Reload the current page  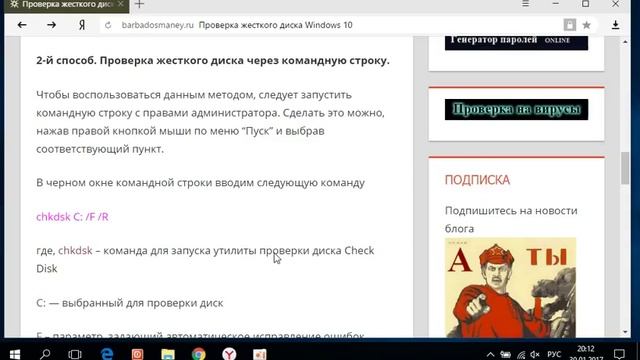[x=108, y=25]
